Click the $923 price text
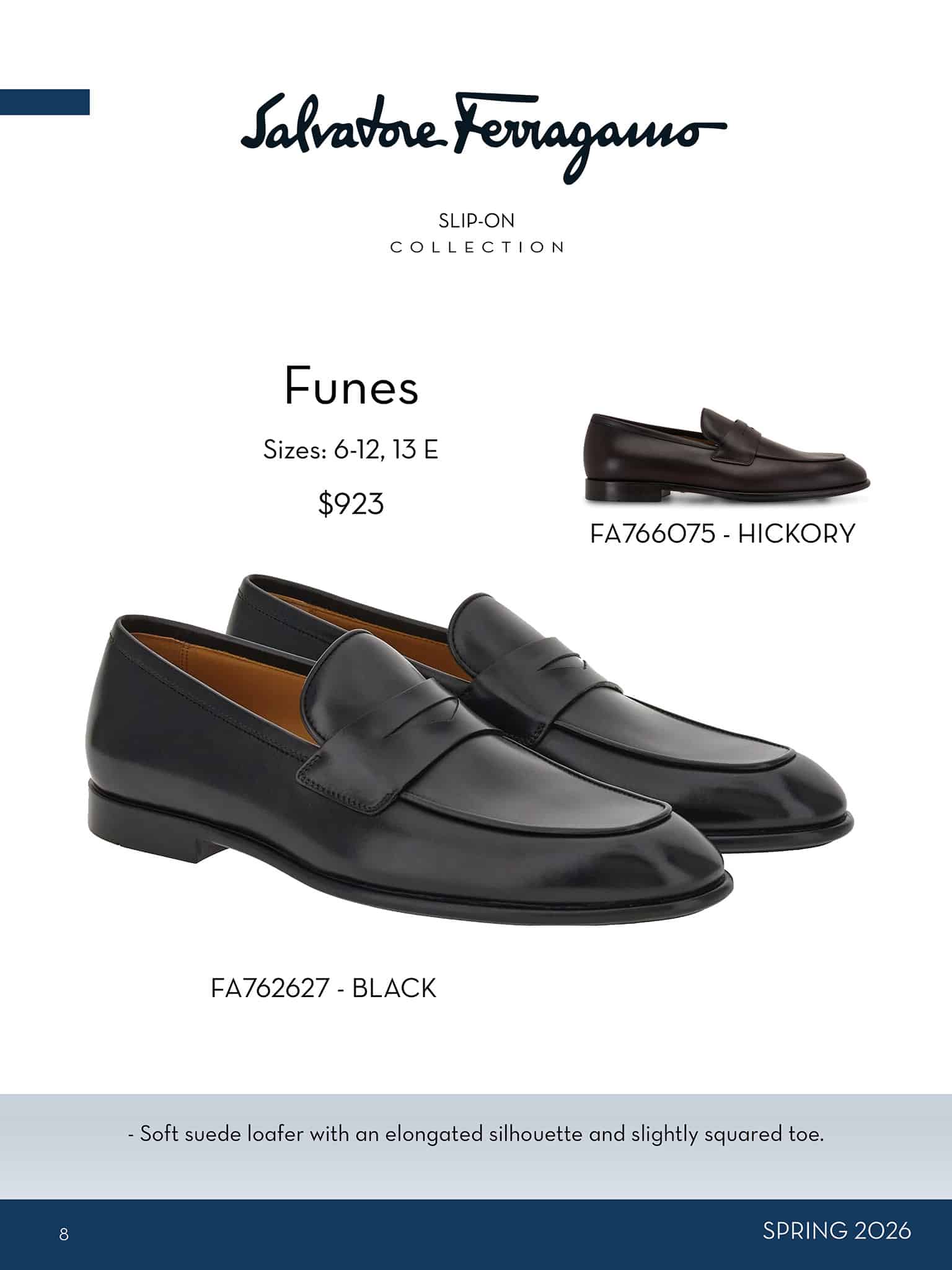 tap(351, 503)
